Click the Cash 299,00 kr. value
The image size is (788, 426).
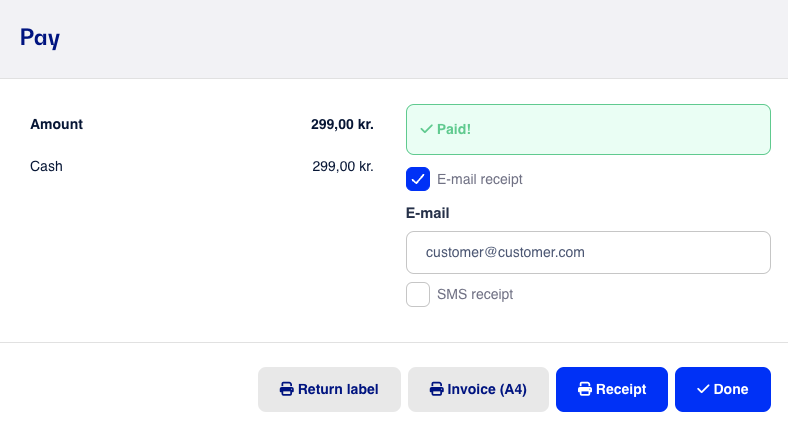[343, 166]
